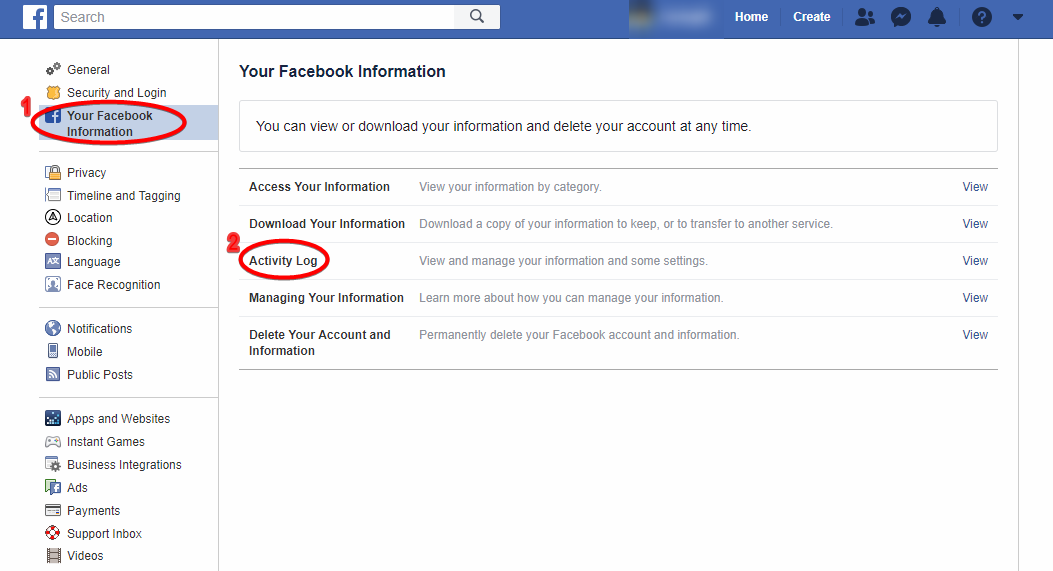Click View for Managing Your Information

click(x=975, y=298)
